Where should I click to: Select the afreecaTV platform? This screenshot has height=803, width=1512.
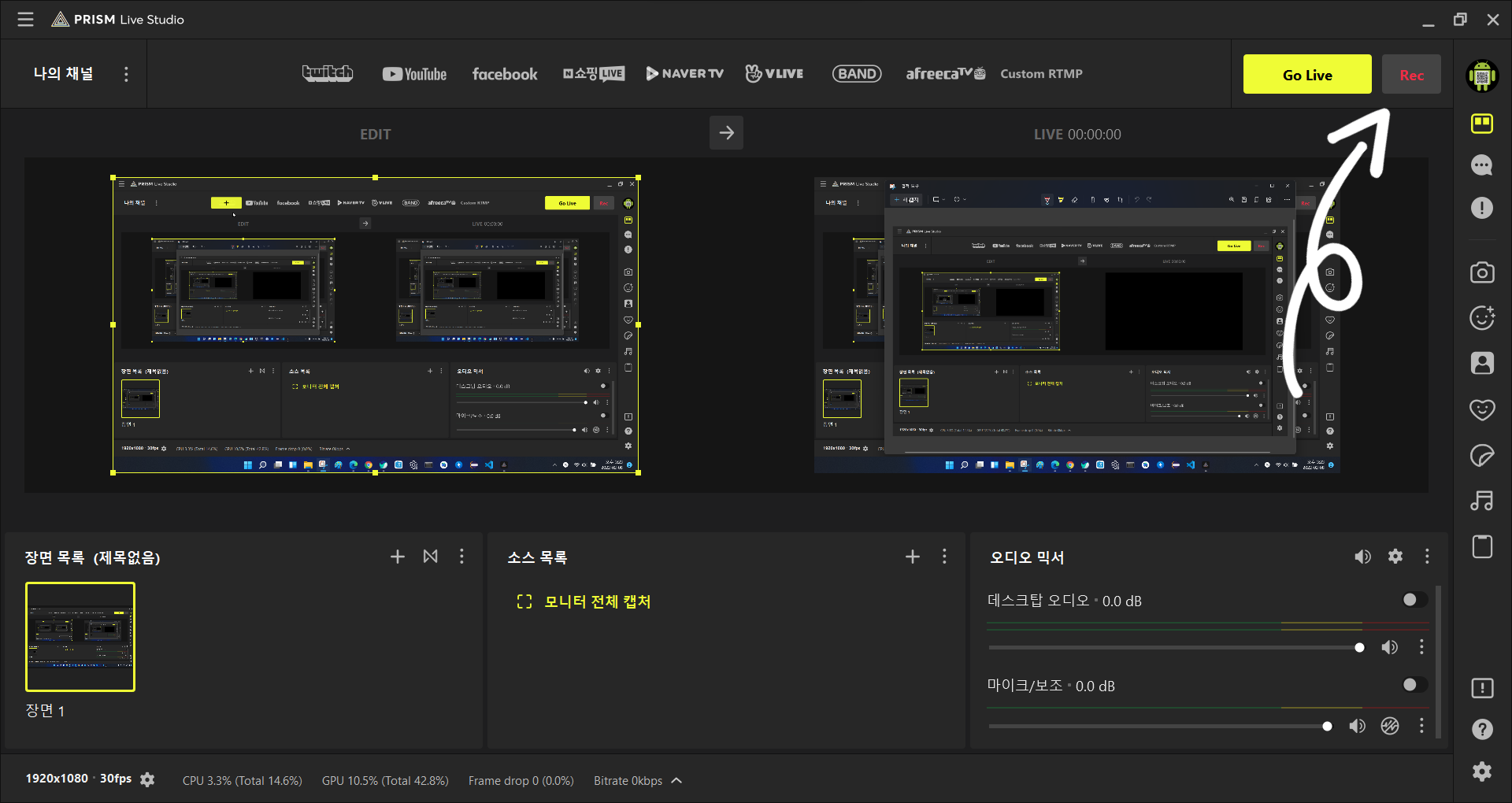point(945,74)
